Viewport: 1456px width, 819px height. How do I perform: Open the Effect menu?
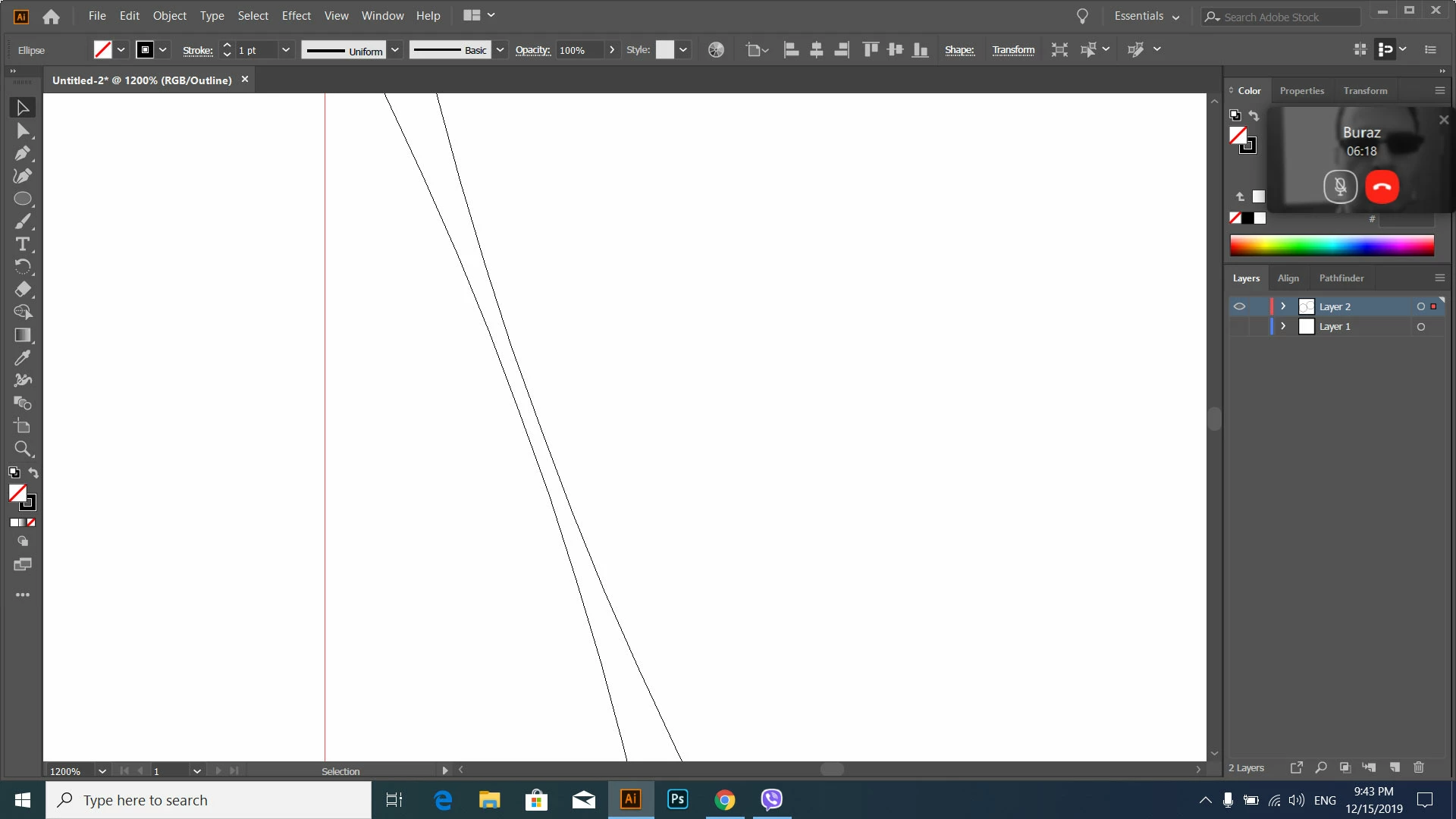point(296,16)
